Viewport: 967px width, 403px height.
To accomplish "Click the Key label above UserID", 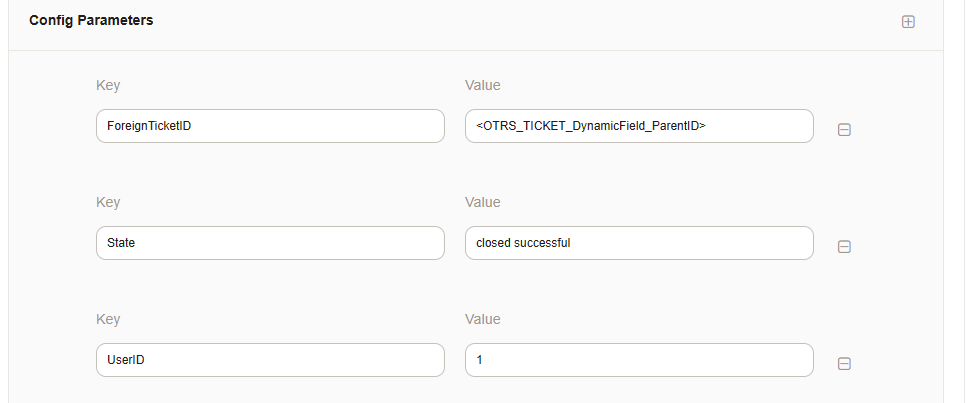I will coord(108,319).
